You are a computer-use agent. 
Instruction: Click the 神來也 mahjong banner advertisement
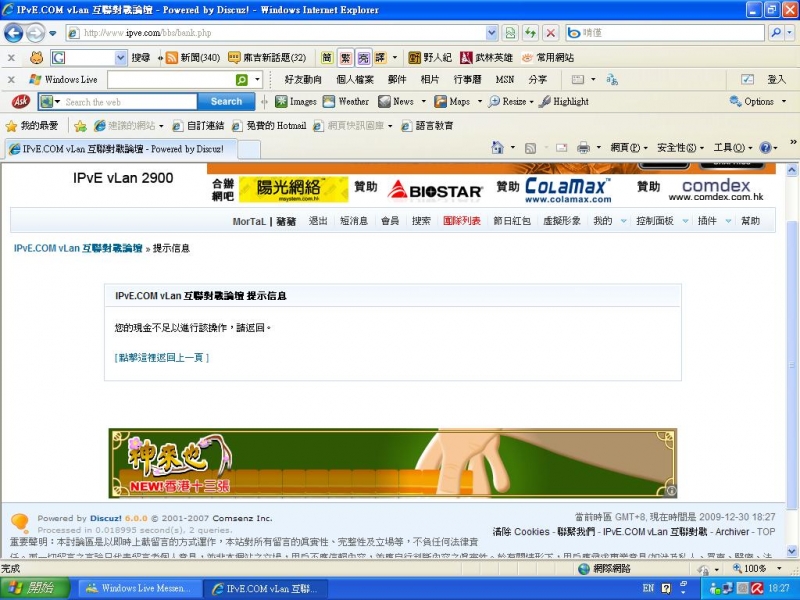393,463
